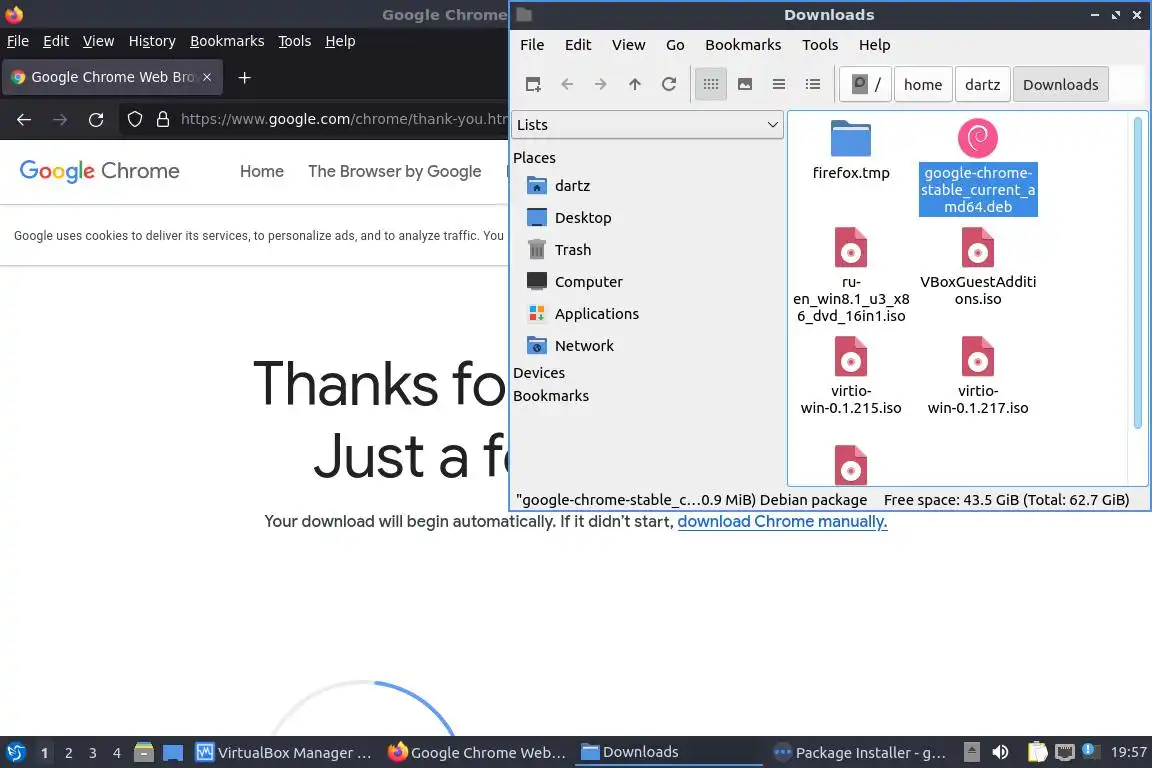Open Computer in the Places sidebar

(x=575, y=281)
